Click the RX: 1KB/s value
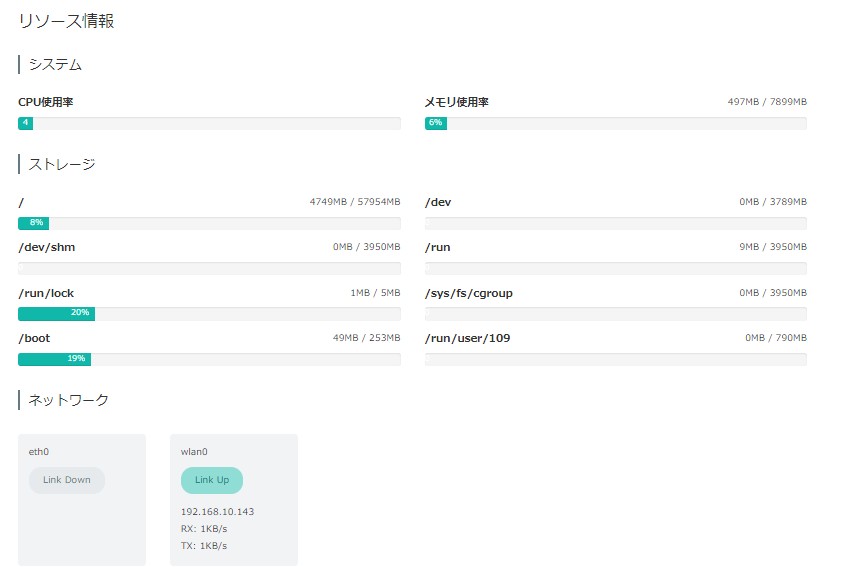 204,529
